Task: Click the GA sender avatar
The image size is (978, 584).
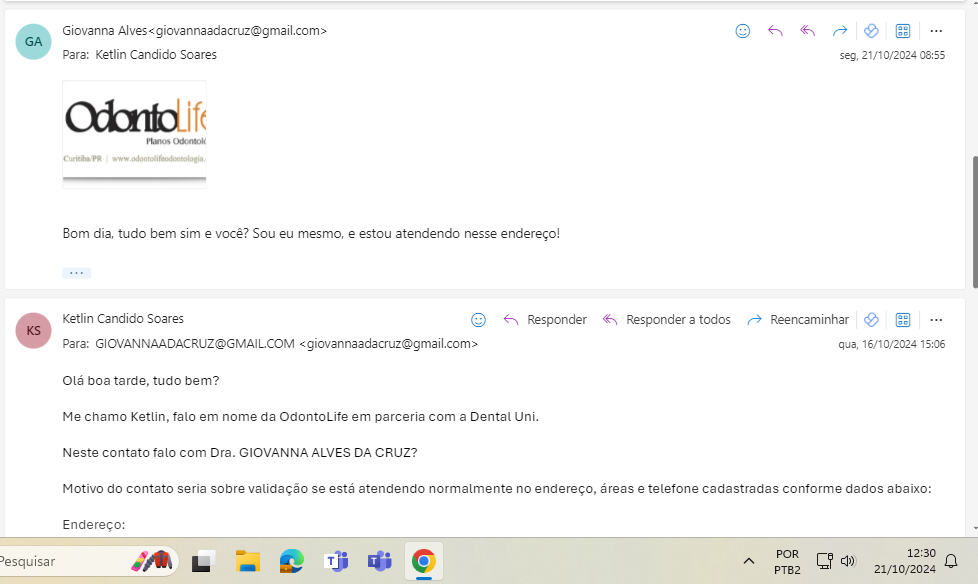Action: pos(33,41)
